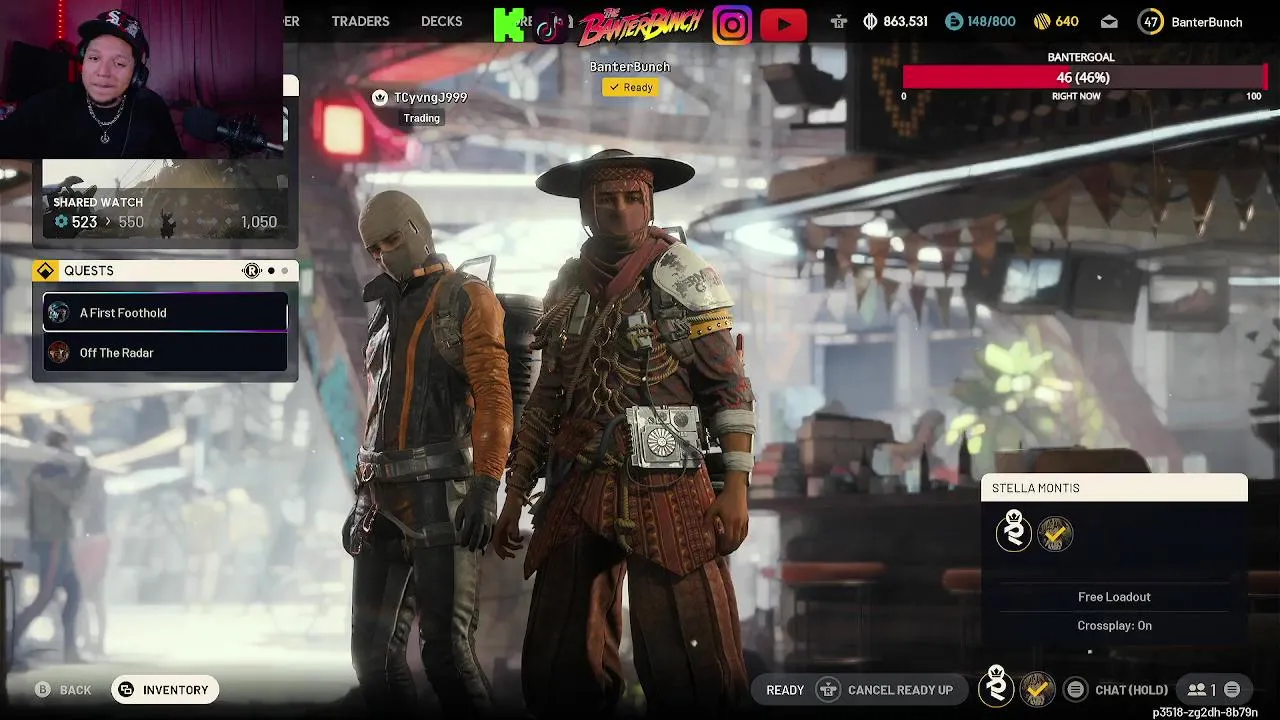Click the Trading status under TCyvngJ999
This screenshot has height=720, width=1280.
coord(421,118)
